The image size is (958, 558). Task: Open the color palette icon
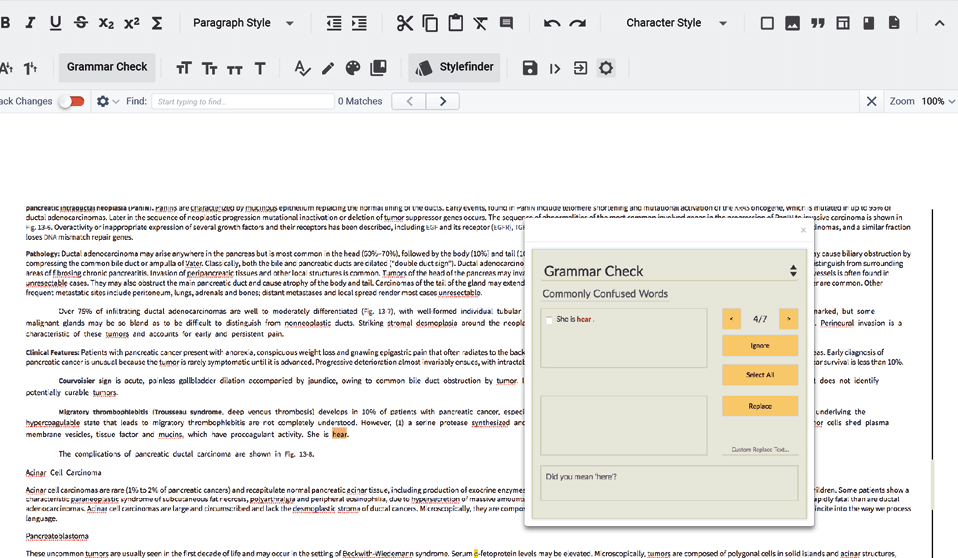point(352,68)
